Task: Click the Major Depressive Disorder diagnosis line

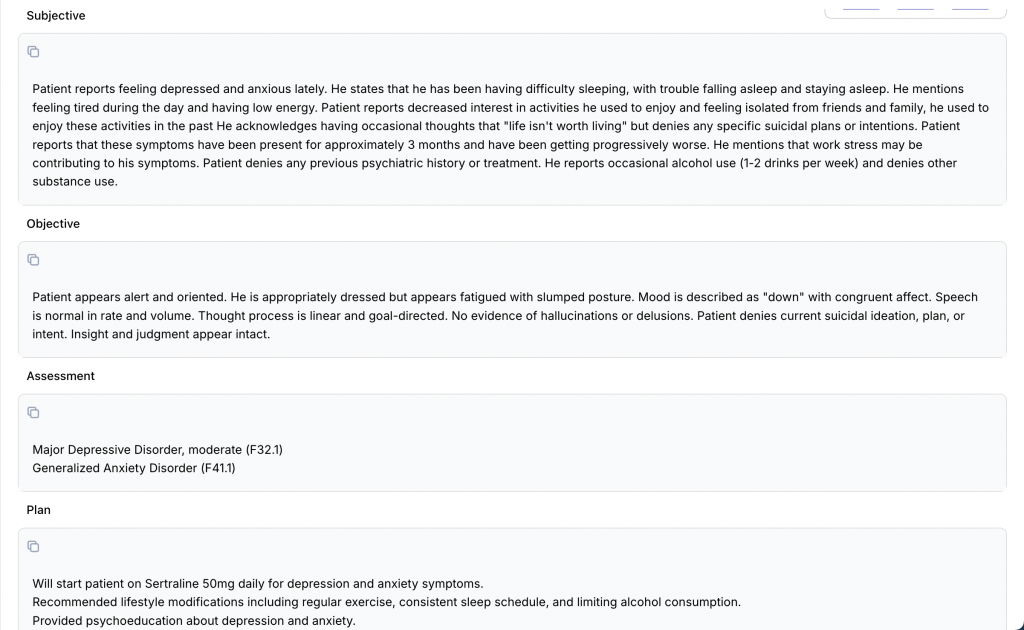Action: [x=157, y=450]
